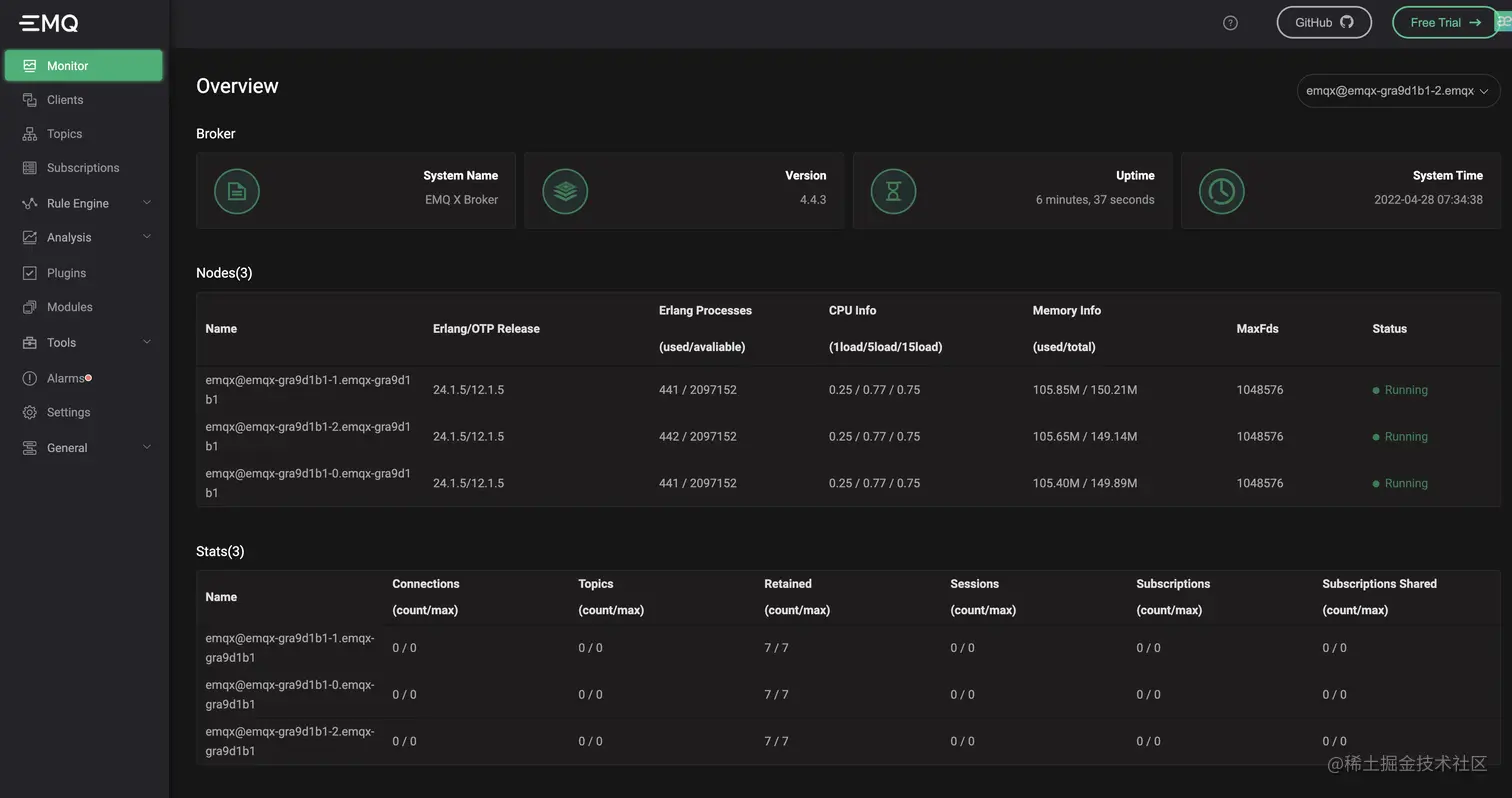
Task: Click the Tools briefcase icon
Action: [30, 342]
